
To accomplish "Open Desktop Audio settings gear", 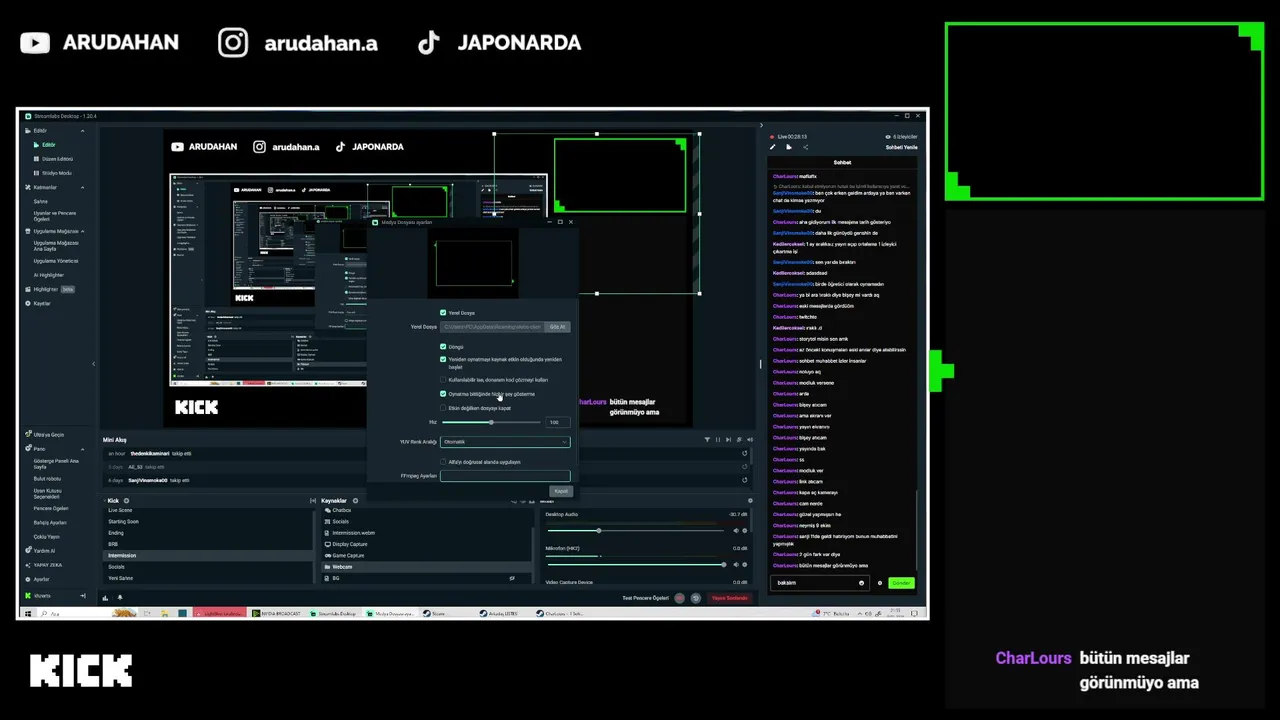I will (x=745, y=531).
